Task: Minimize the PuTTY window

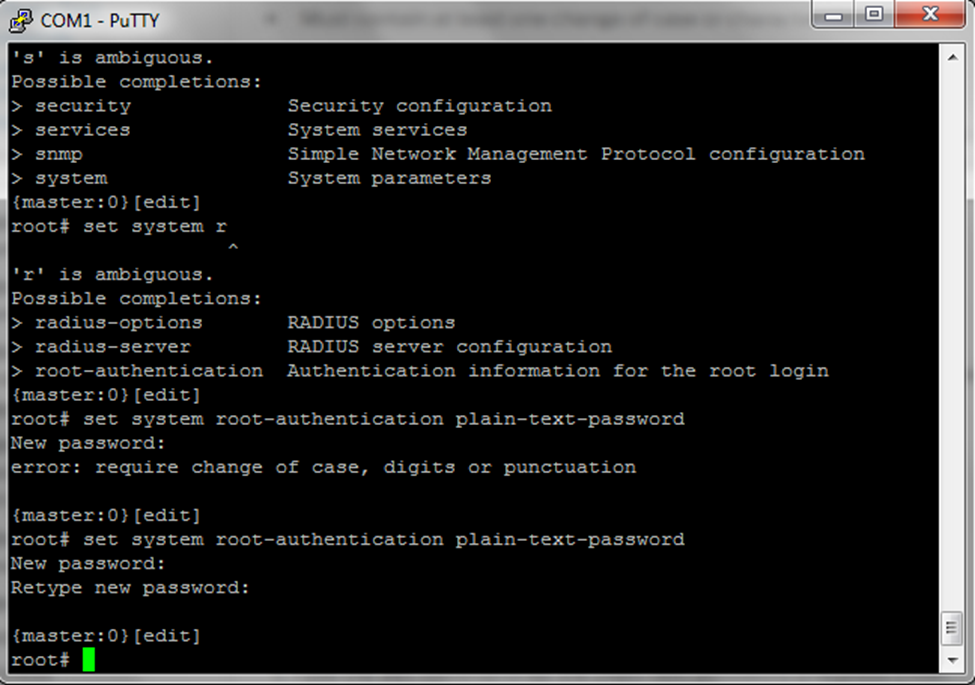Action: [x=834, y=16]
